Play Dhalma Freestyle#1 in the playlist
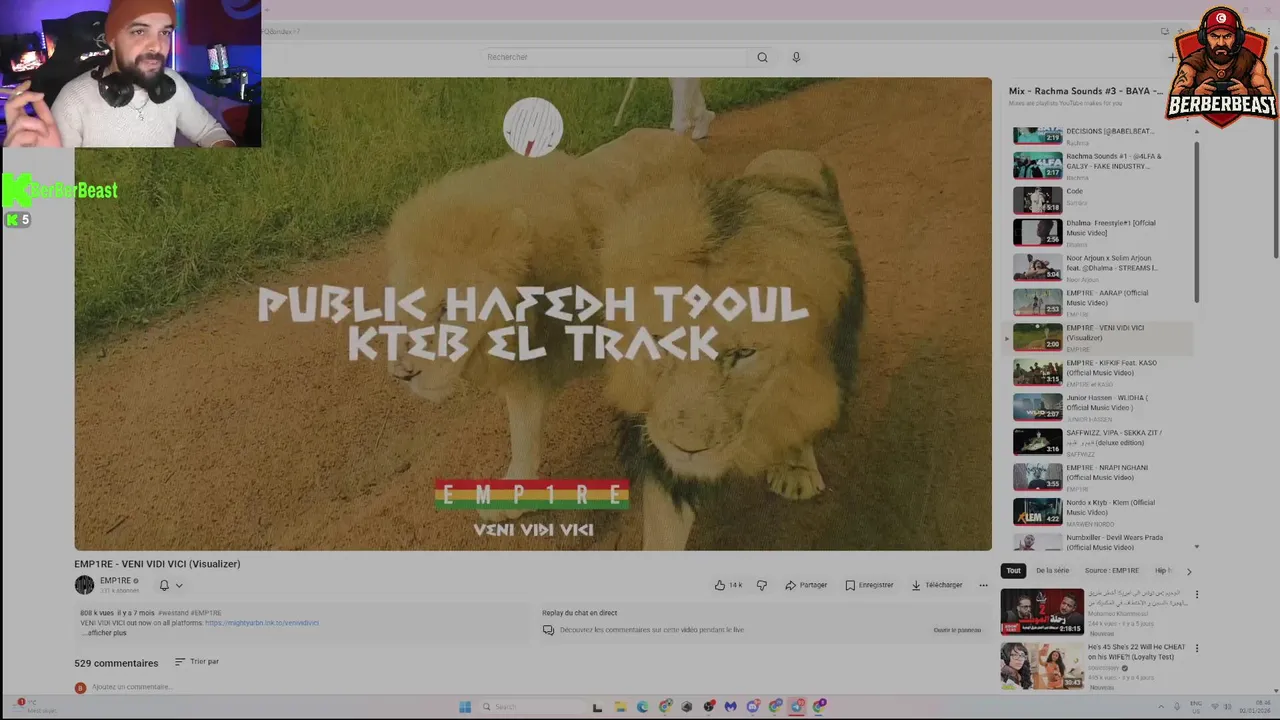 pos(1100,233)
